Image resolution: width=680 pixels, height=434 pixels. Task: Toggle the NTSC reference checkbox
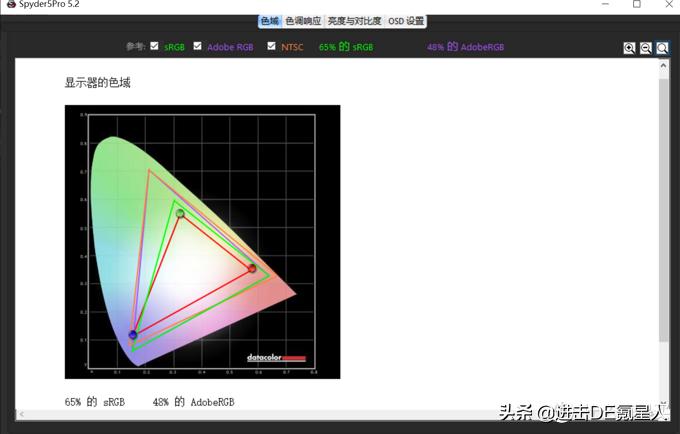(x=271, y=46)
